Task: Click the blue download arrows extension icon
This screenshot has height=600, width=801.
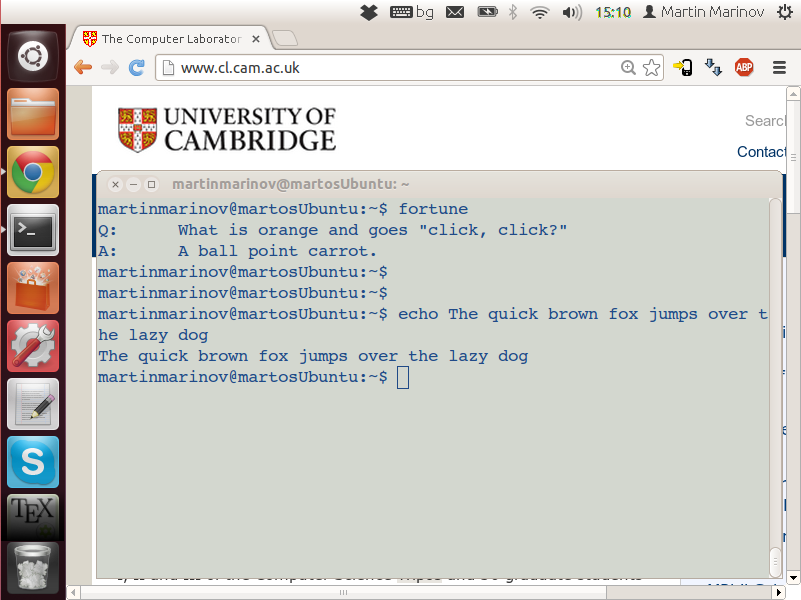Action: pyautogui.click(x=713, y=68)
